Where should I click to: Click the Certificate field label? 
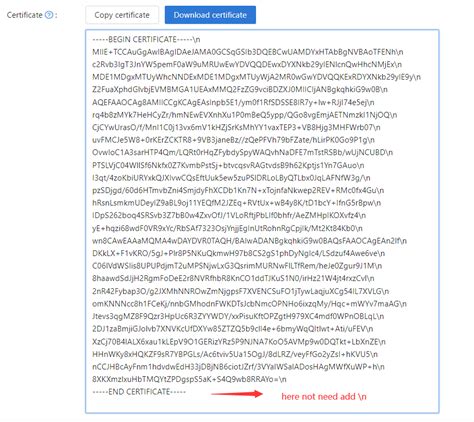[25, 15]
